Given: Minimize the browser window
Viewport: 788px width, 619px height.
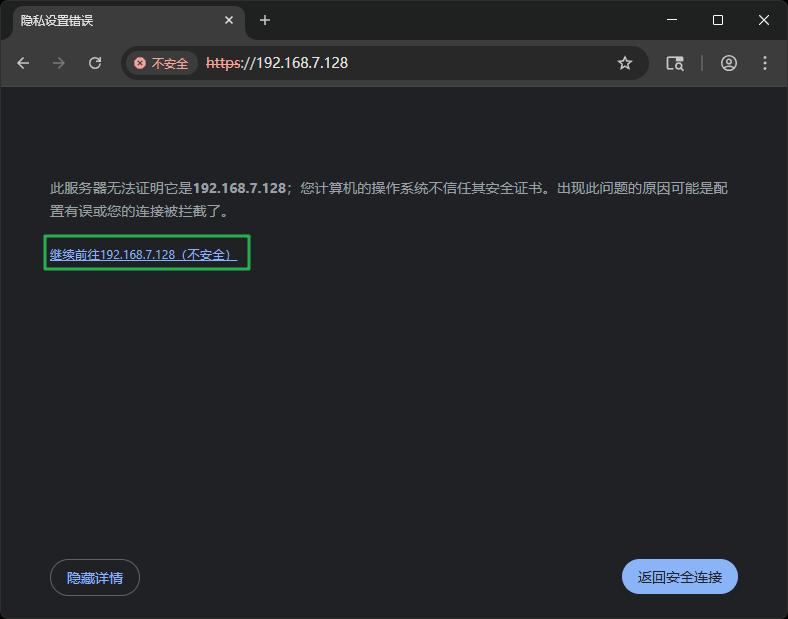Looking at the screenshot, I should pyautogui.click(x=671, y=20).
